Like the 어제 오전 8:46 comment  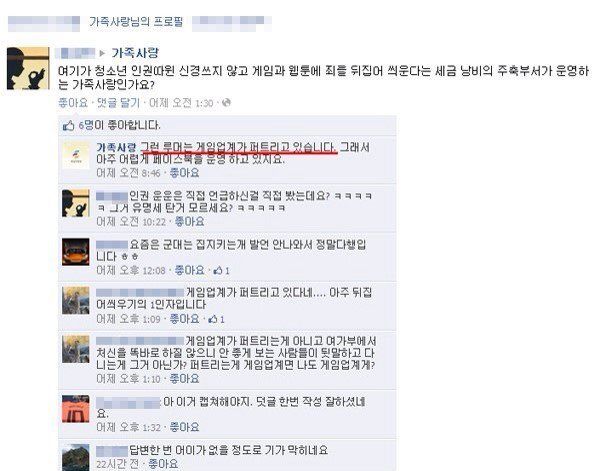click(184, 173)
